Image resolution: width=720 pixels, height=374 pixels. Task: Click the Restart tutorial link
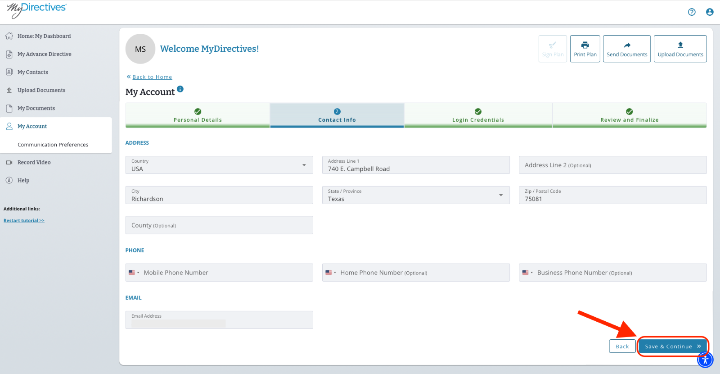click(x=24, y=221)
